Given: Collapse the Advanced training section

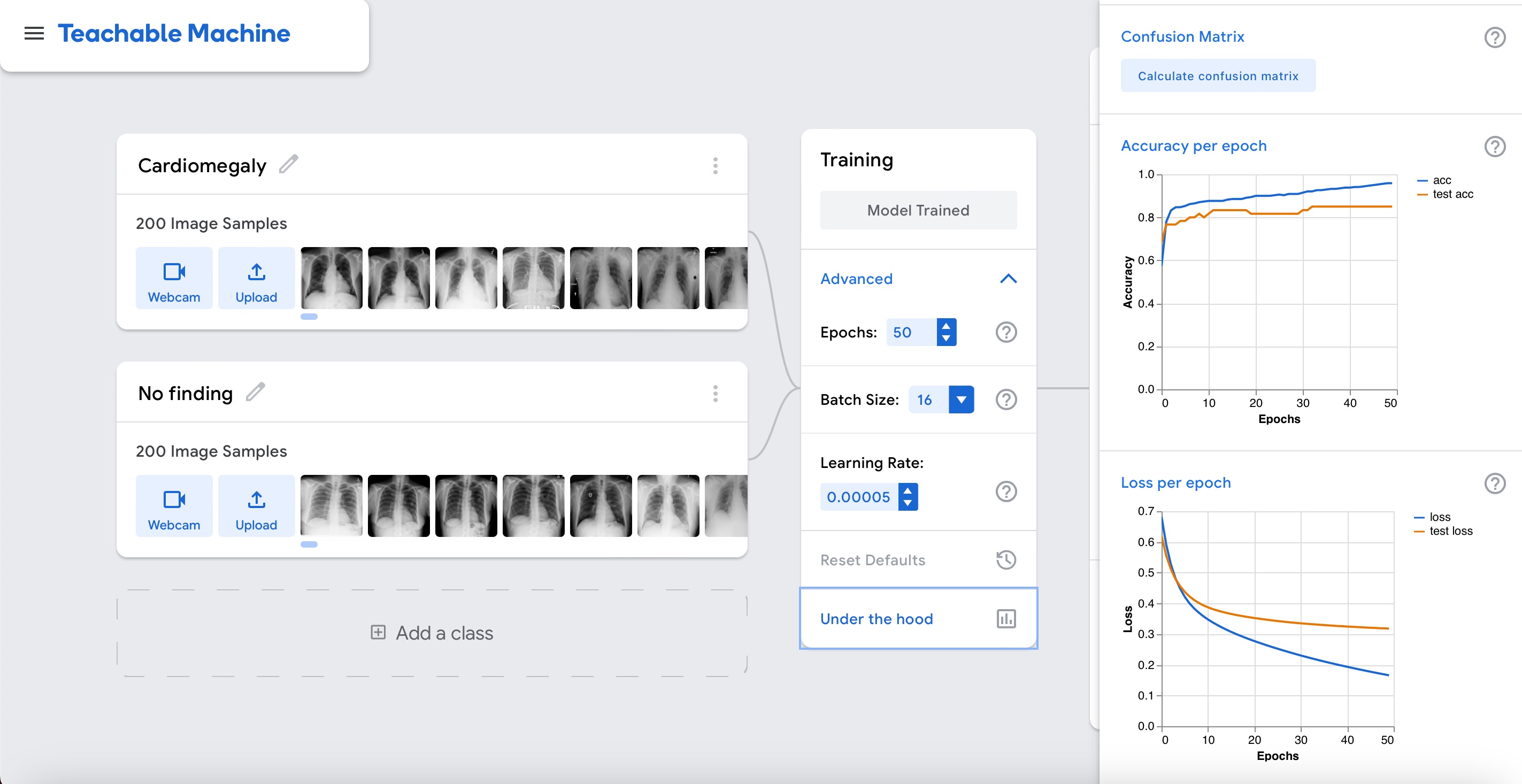Looking at the screenshot, I should point(1008,279).
